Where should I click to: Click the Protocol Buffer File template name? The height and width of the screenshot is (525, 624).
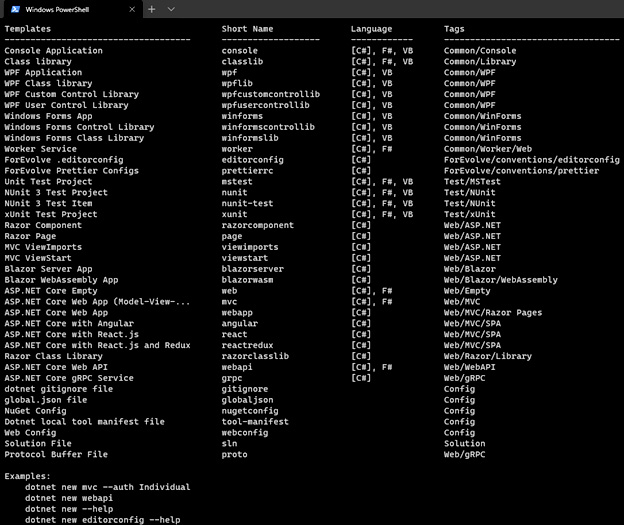click(x=56, y=455)
